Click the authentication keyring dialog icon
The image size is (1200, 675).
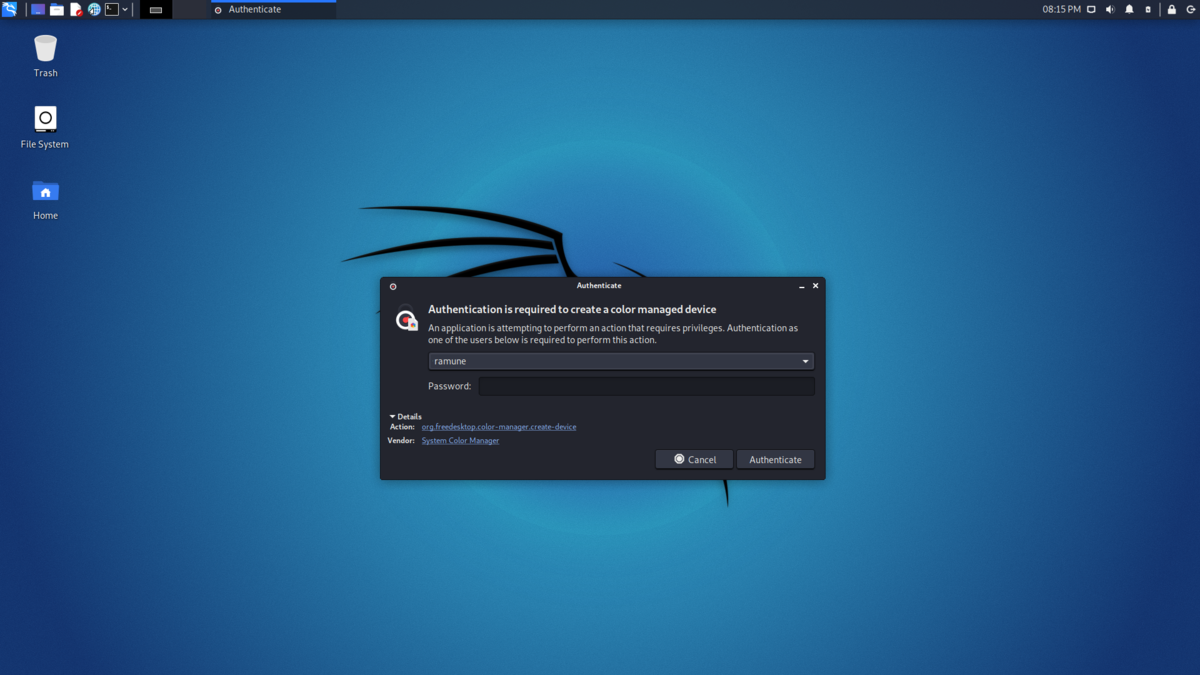pyautogui.click(x=406, y=319)
